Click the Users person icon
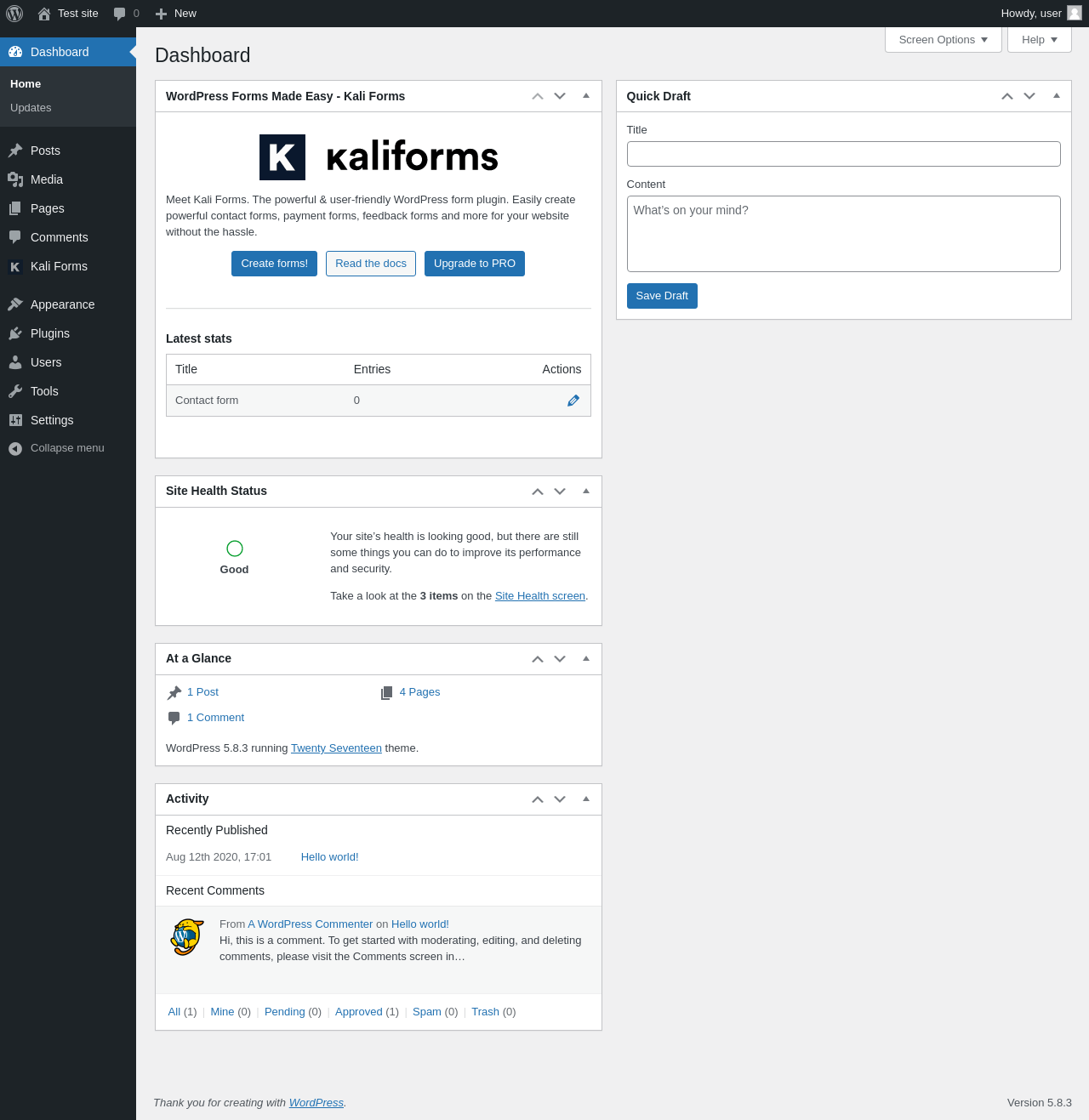Image resolution: width=1089 pixels, height=1120 pixels. (x=15, y=362)
